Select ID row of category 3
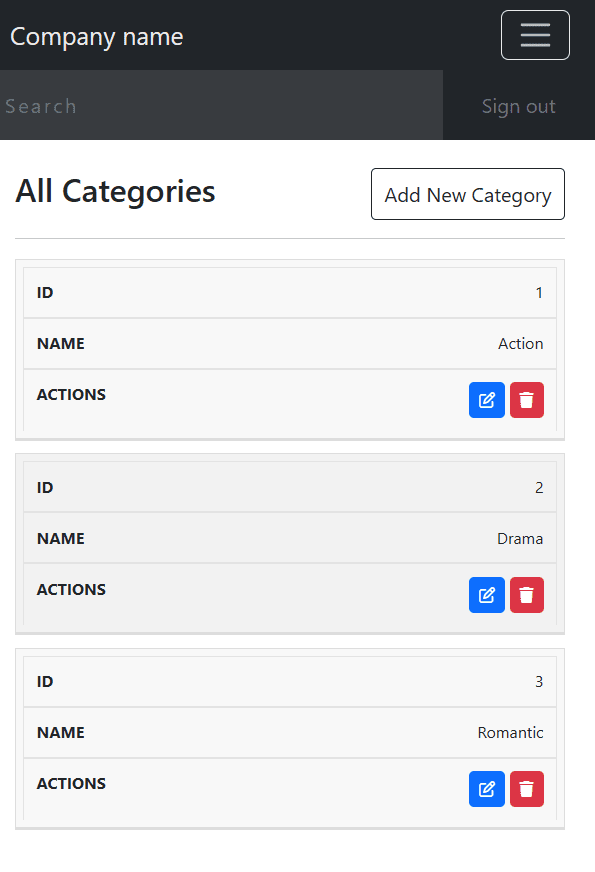Screen dimensions: 595x872 (290, 682)
